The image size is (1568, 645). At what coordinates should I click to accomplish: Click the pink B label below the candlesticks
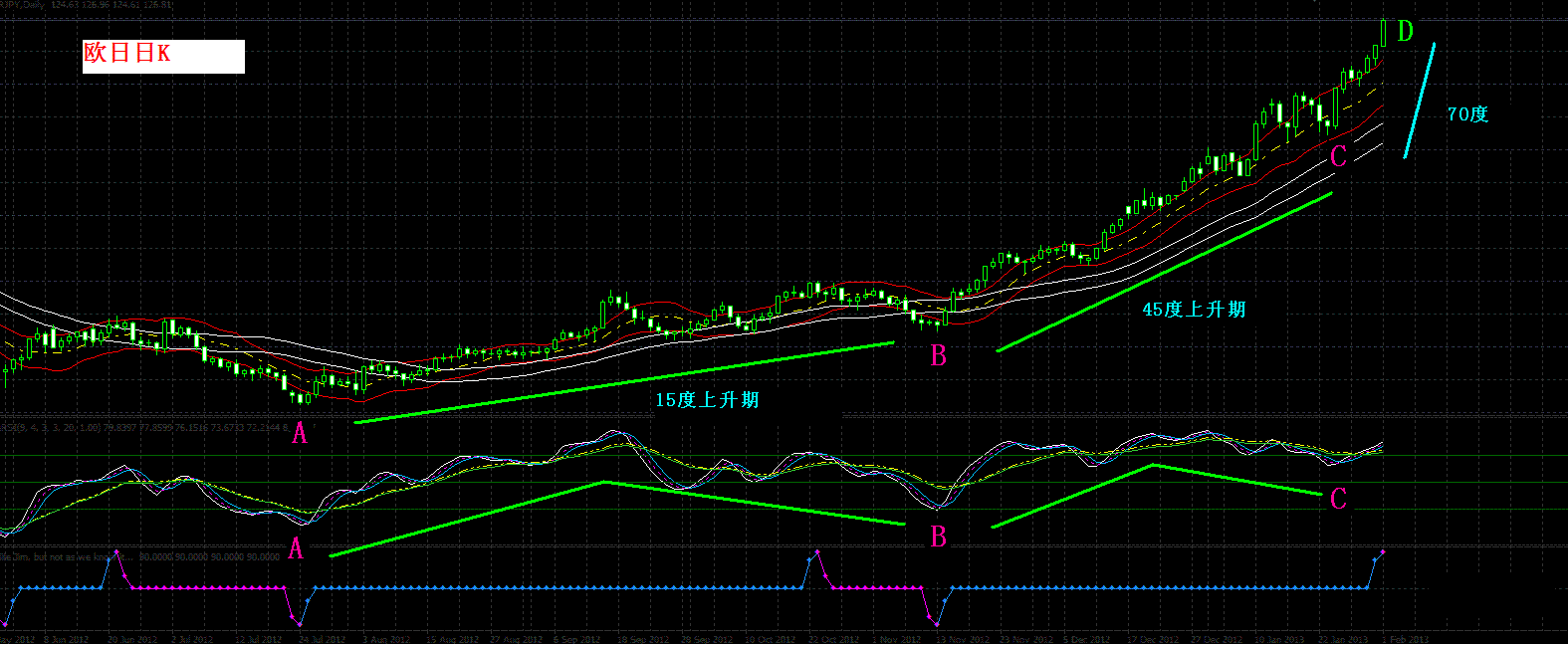pos(938,355)
